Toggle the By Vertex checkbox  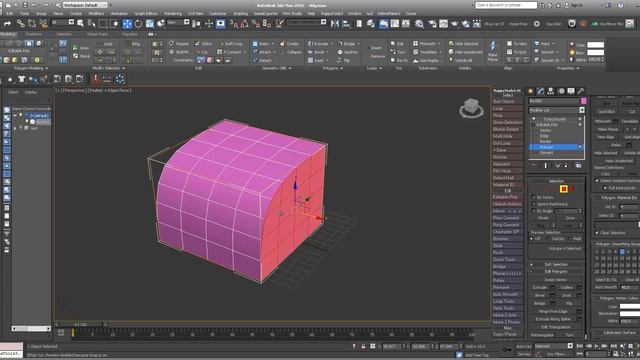coord(533,197)
